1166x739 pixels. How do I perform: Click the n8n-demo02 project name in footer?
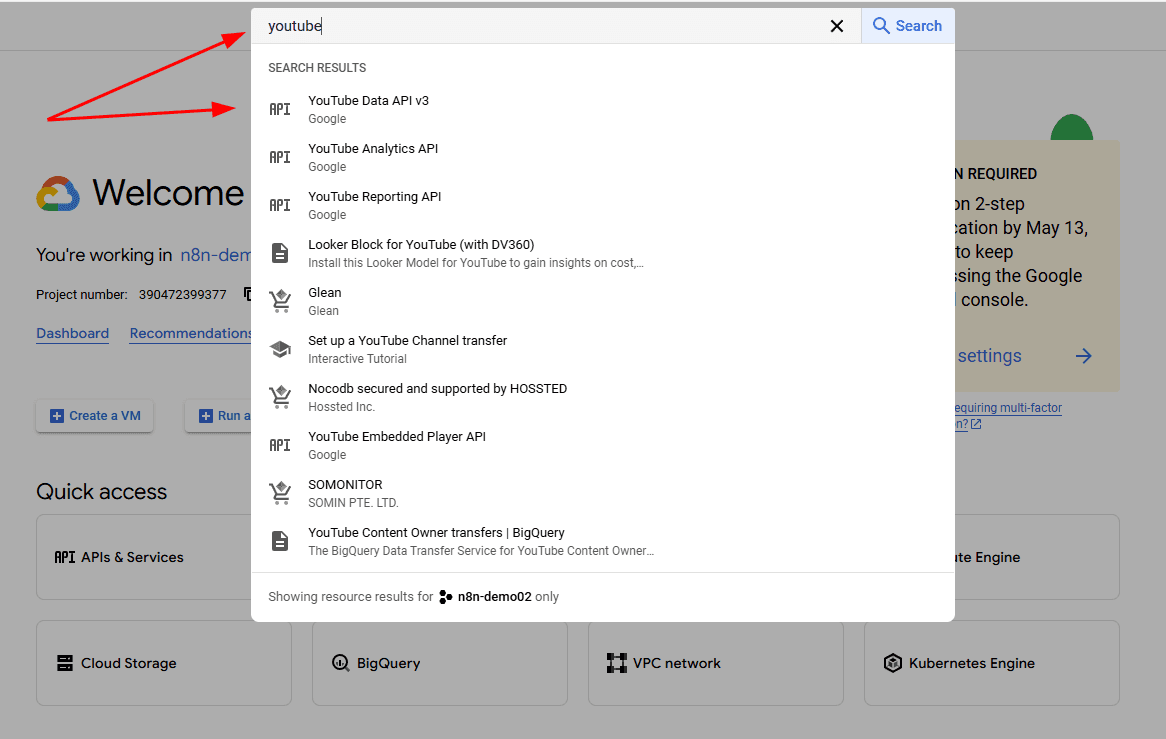click(x=495, y=597)
